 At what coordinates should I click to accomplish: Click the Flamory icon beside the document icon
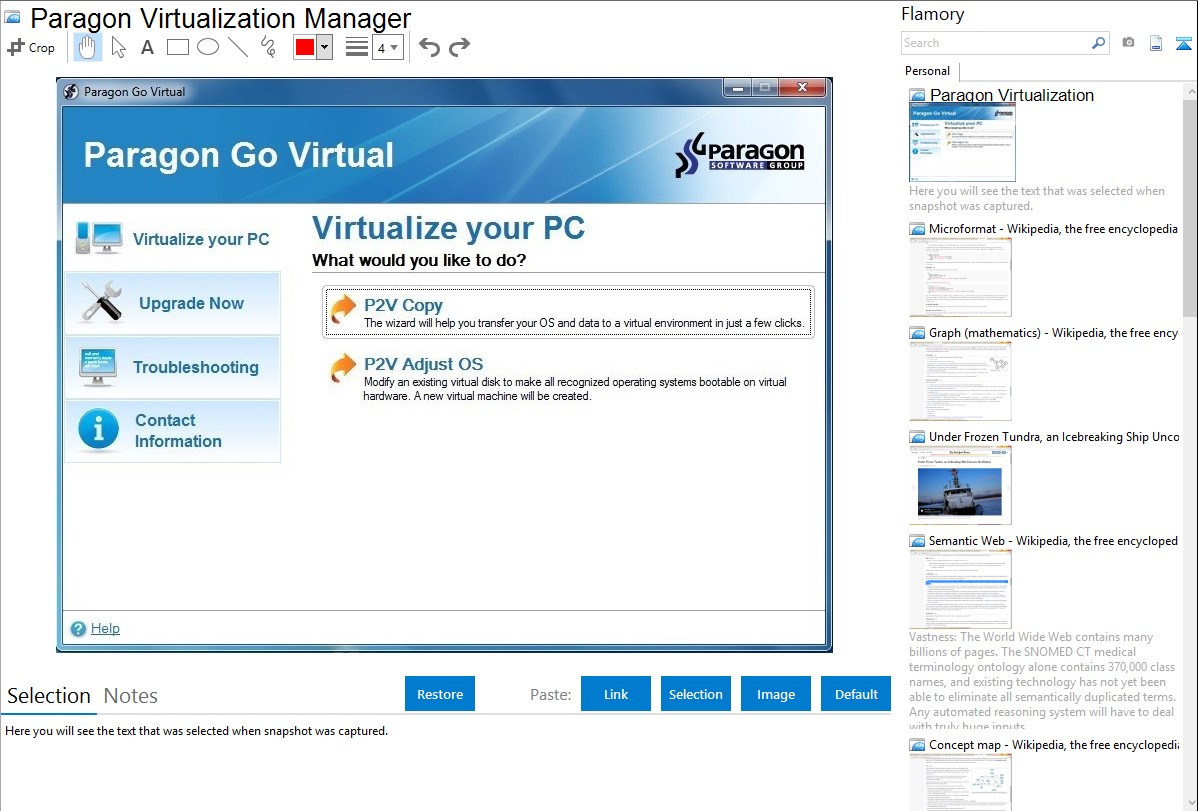coord(1183,43)
